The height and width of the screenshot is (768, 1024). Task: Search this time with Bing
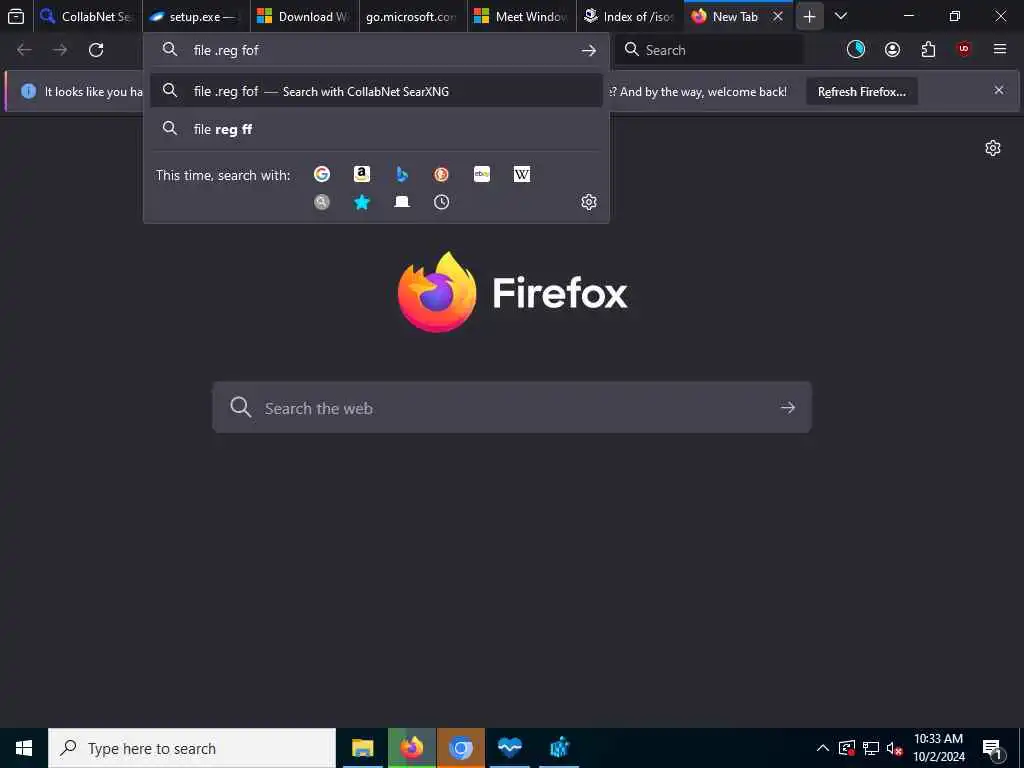click(x=402, y=174)
